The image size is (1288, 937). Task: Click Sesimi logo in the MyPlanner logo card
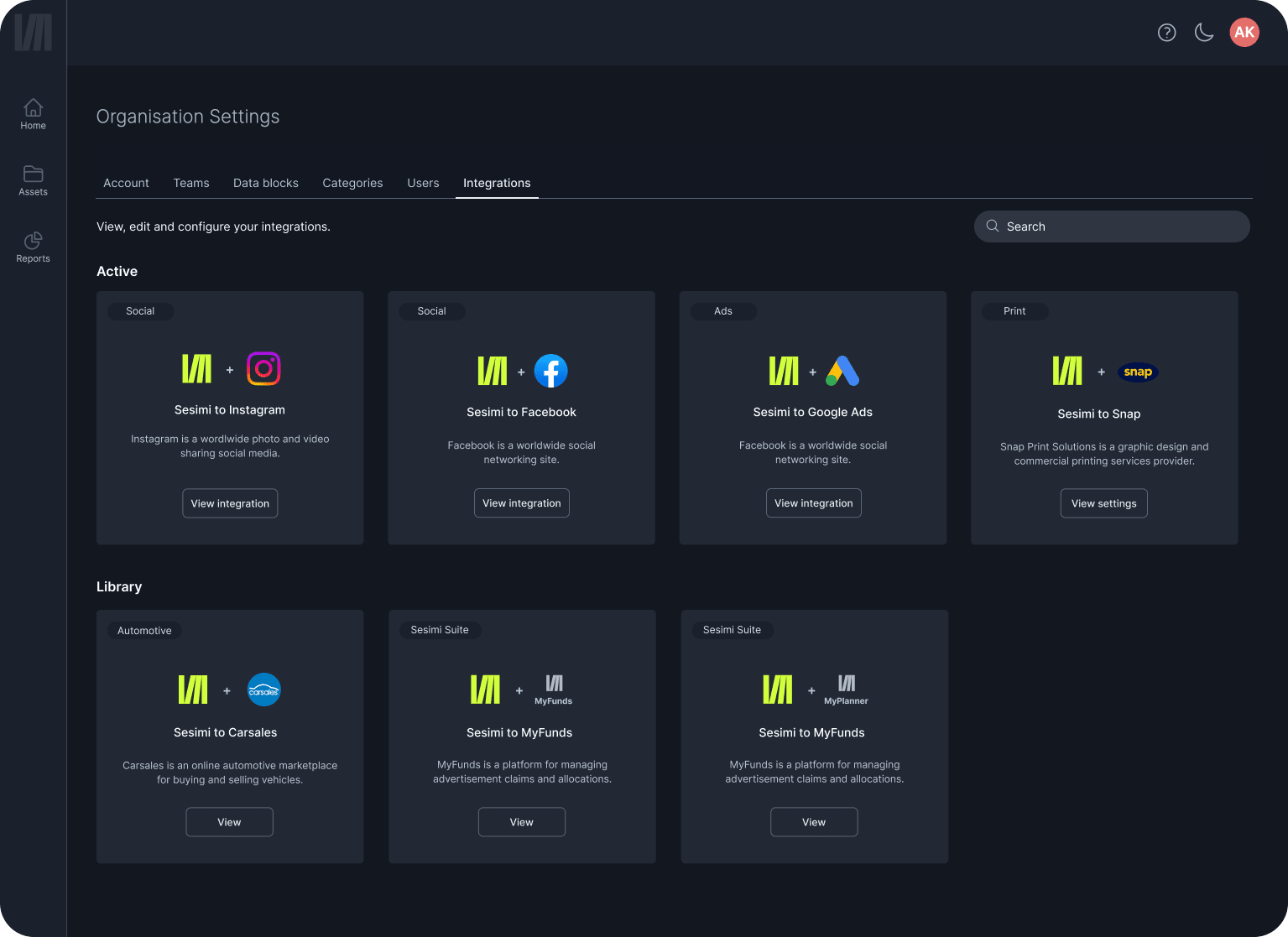point(778,690)
